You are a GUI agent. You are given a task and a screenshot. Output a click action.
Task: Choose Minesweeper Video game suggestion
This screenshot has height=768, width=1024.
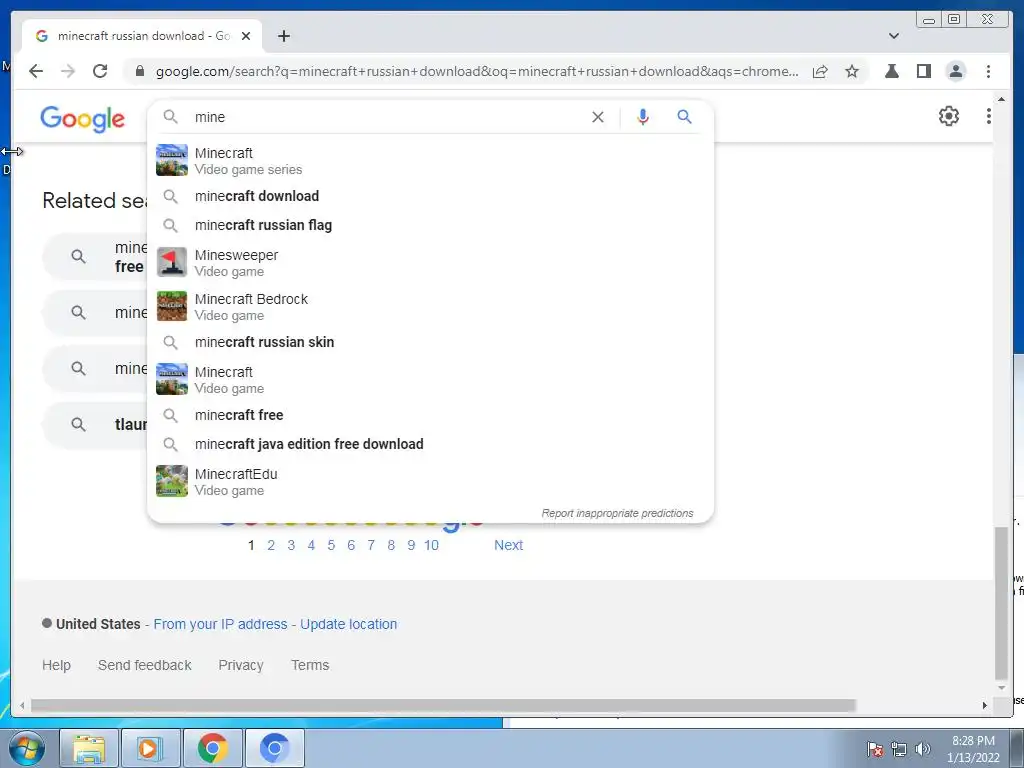click(x=430, y=263)
